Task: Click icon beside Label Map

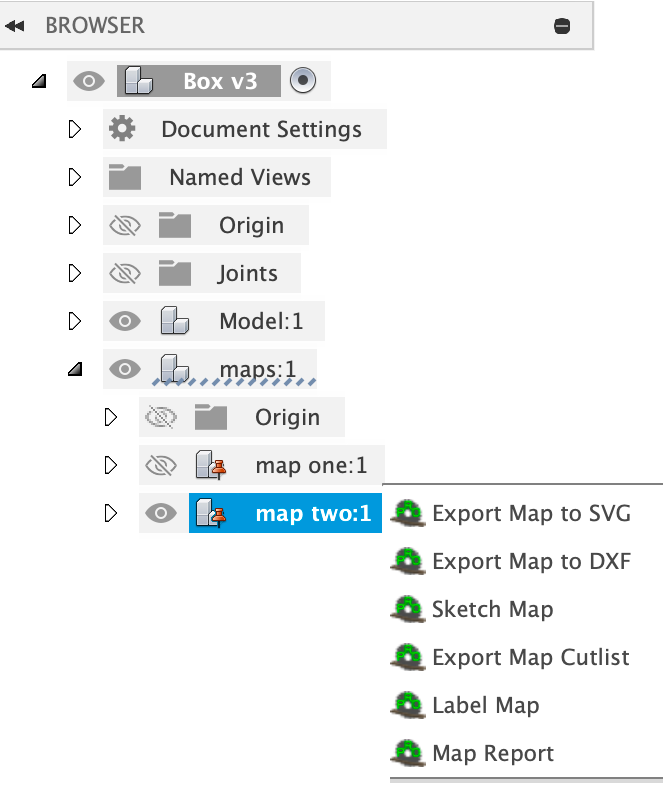Action: (408, 705)
